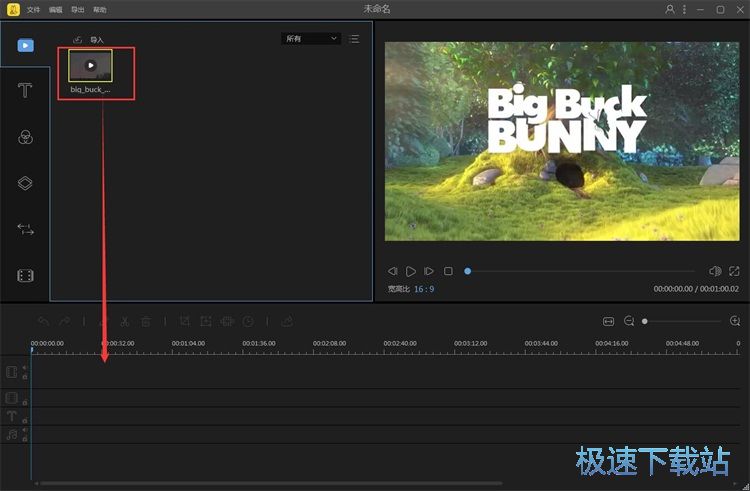
Task: Open the Text panel in sidebar
Action: click(25, 91)
